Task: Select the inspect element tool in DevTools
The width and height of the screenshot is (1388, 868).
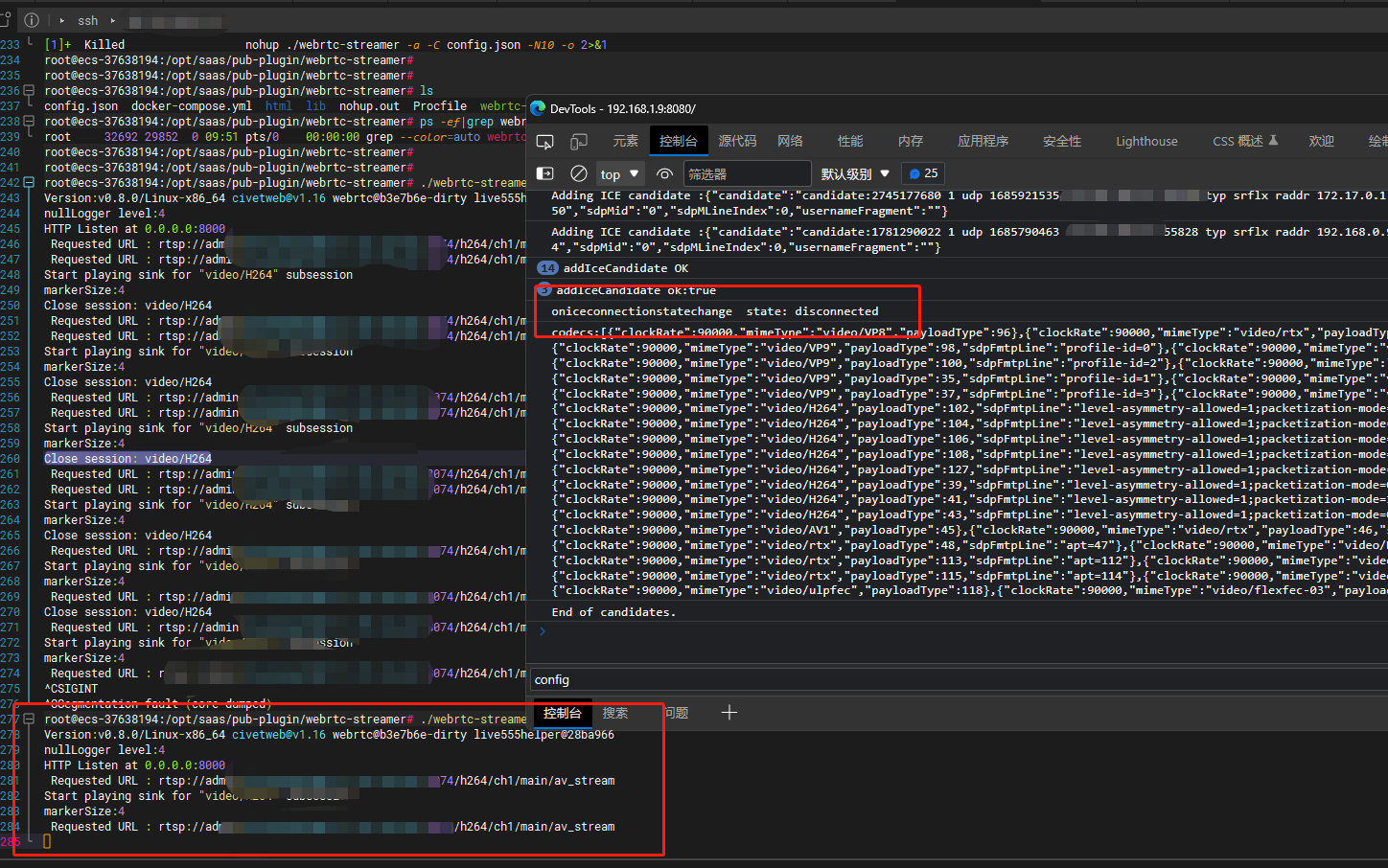Action: [544, 140]
